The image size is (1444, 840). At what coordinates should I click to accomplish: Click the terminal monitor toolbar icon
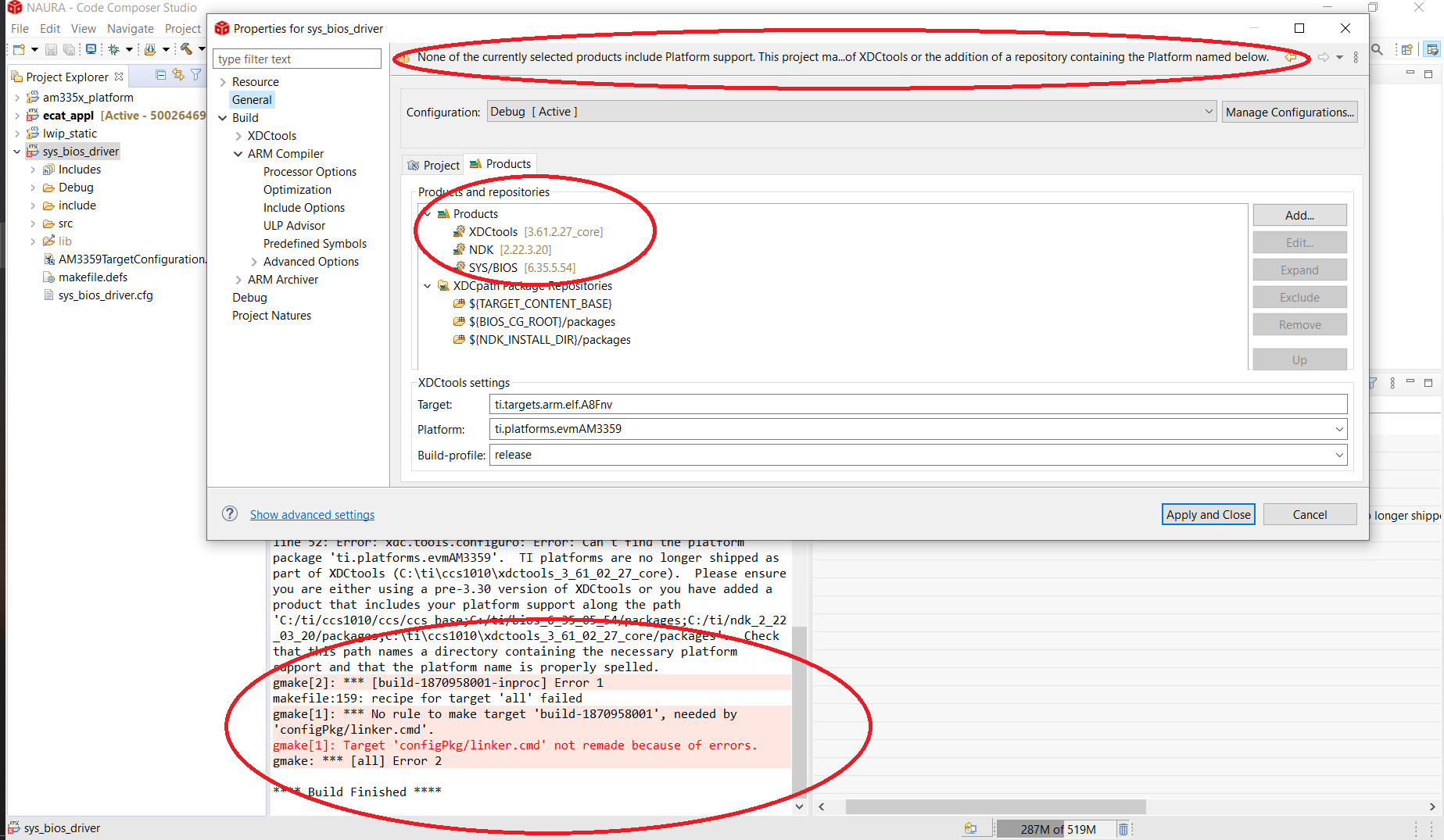[x=91, y=49]
